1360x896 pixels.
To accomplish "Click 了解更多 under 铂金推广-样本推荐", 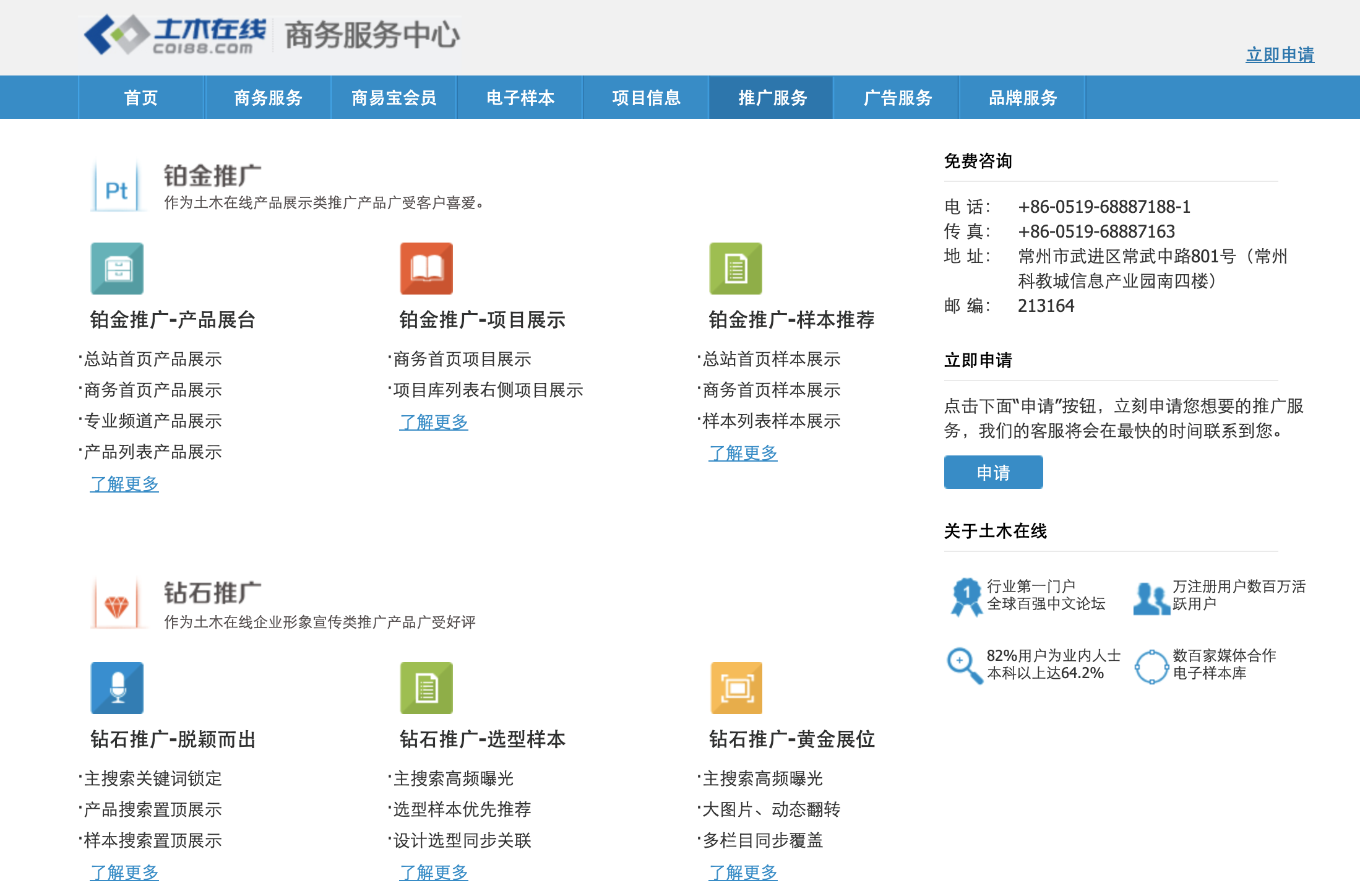I will pyautogui.click(x=743, y=453).
